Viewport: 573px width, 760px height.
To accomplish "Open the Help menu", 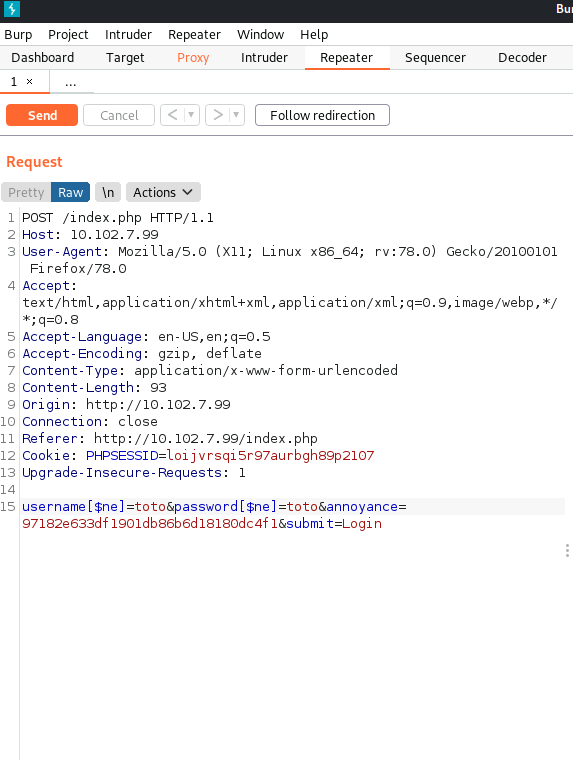I will pyautogui.click(x=314, y=35).
